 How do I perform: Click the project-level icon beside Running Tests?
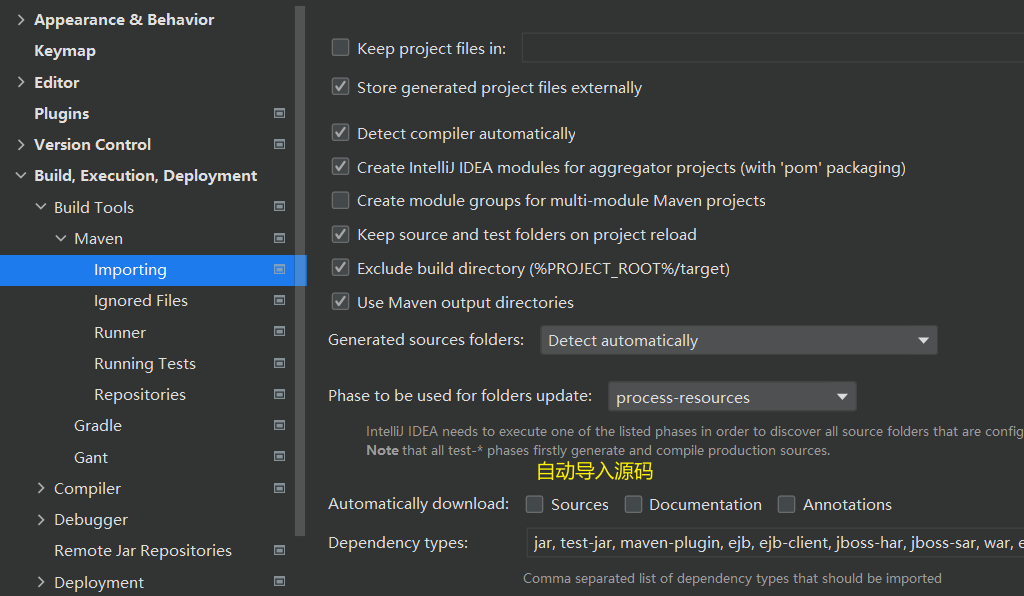(x=280, y=363)
